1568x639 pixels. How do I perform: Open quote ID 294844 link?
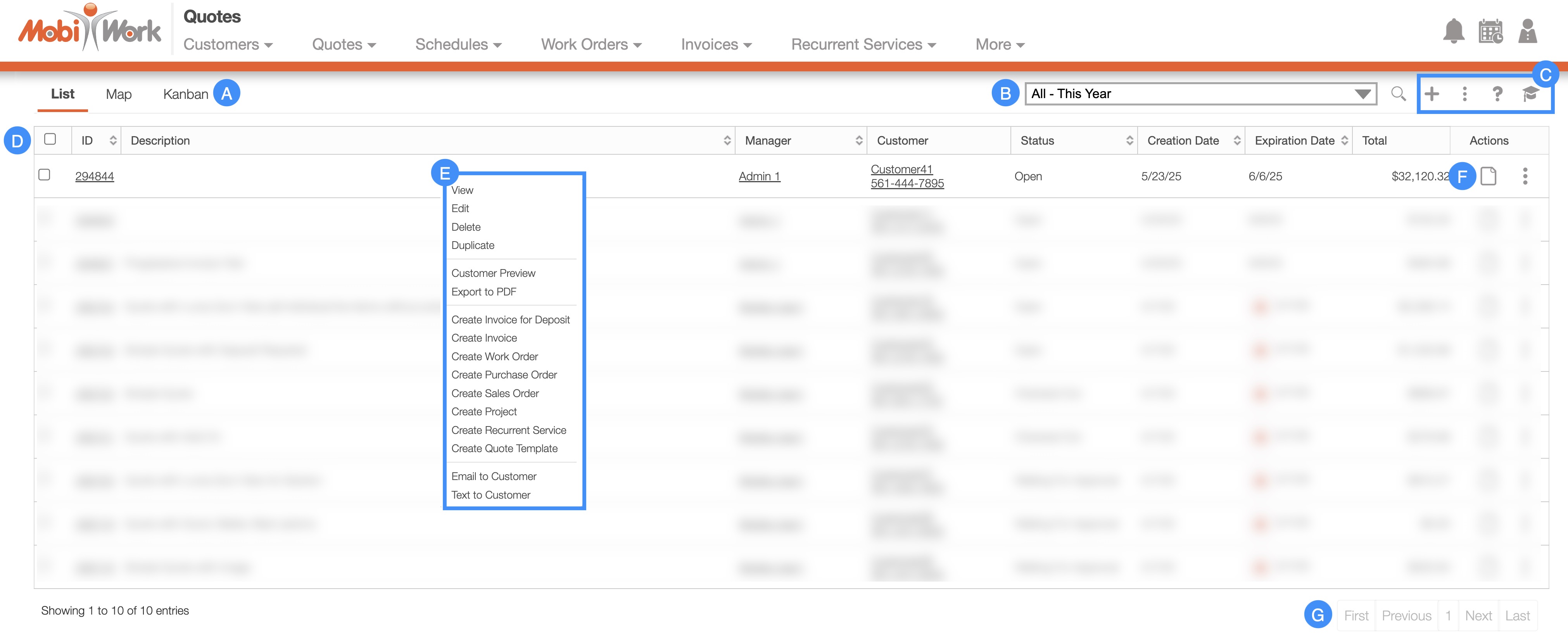[x=94, y=176]
